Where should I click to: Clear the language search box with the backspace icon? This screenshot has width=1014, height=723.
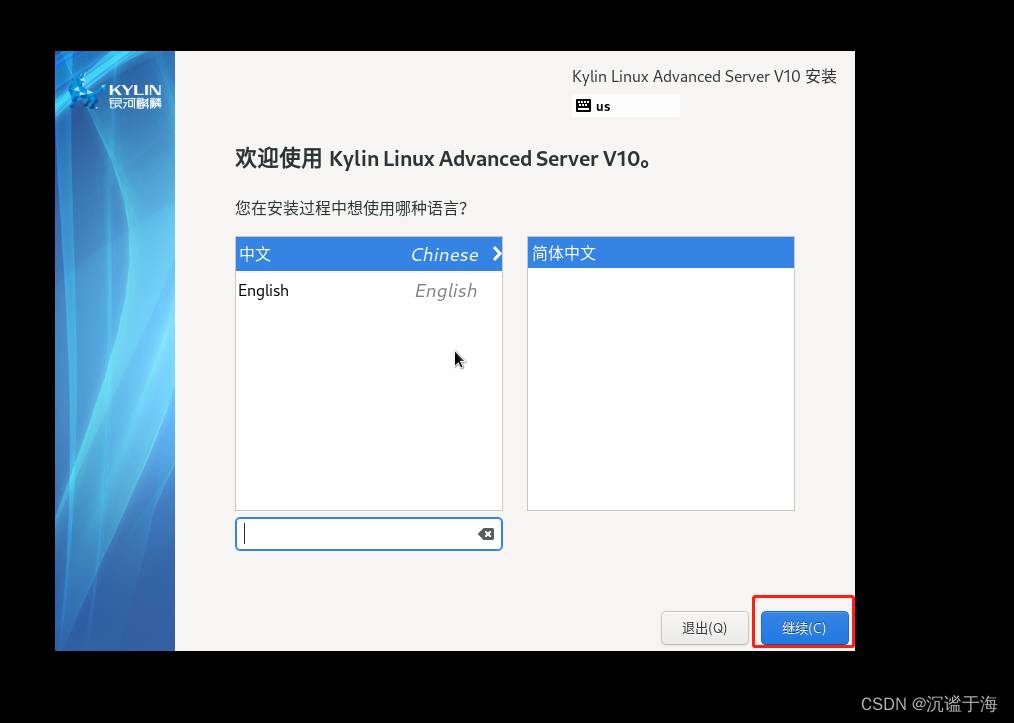point(486,534)
